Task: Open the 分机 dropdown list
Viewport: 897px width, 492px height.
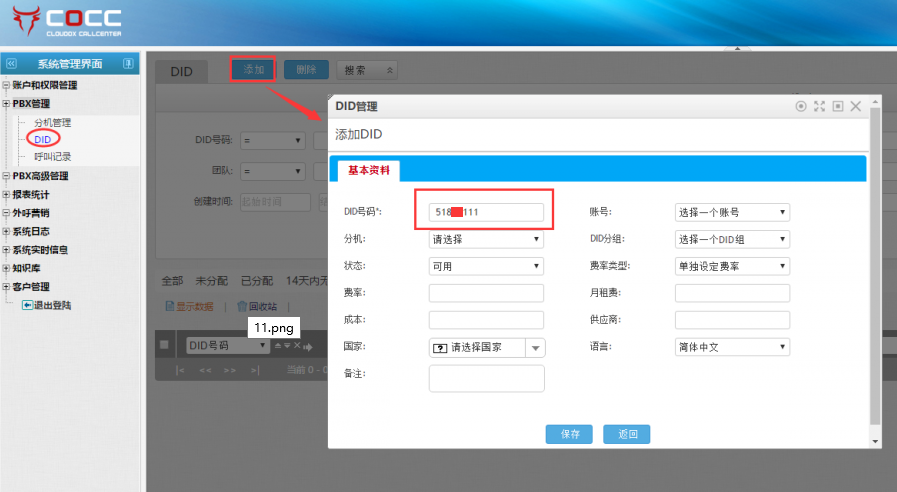Action: click(x=486, y=240)
